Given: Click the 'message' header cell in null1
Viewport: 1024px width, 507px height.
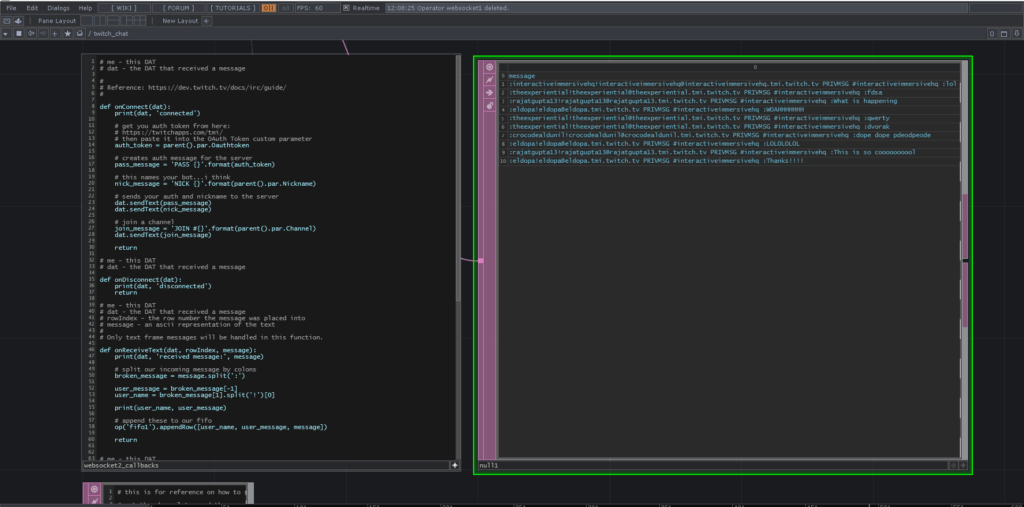Looking at the screenshot, I should [521, 76].
